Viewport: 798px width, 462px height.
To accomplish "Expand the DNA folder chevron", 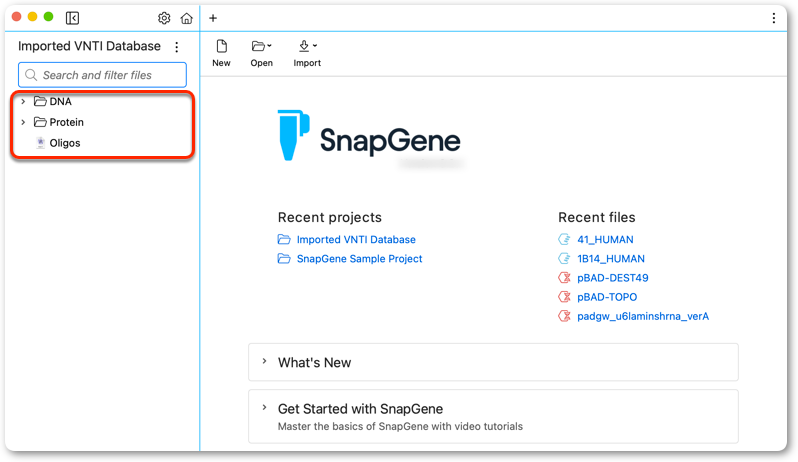I will [23, 101].
